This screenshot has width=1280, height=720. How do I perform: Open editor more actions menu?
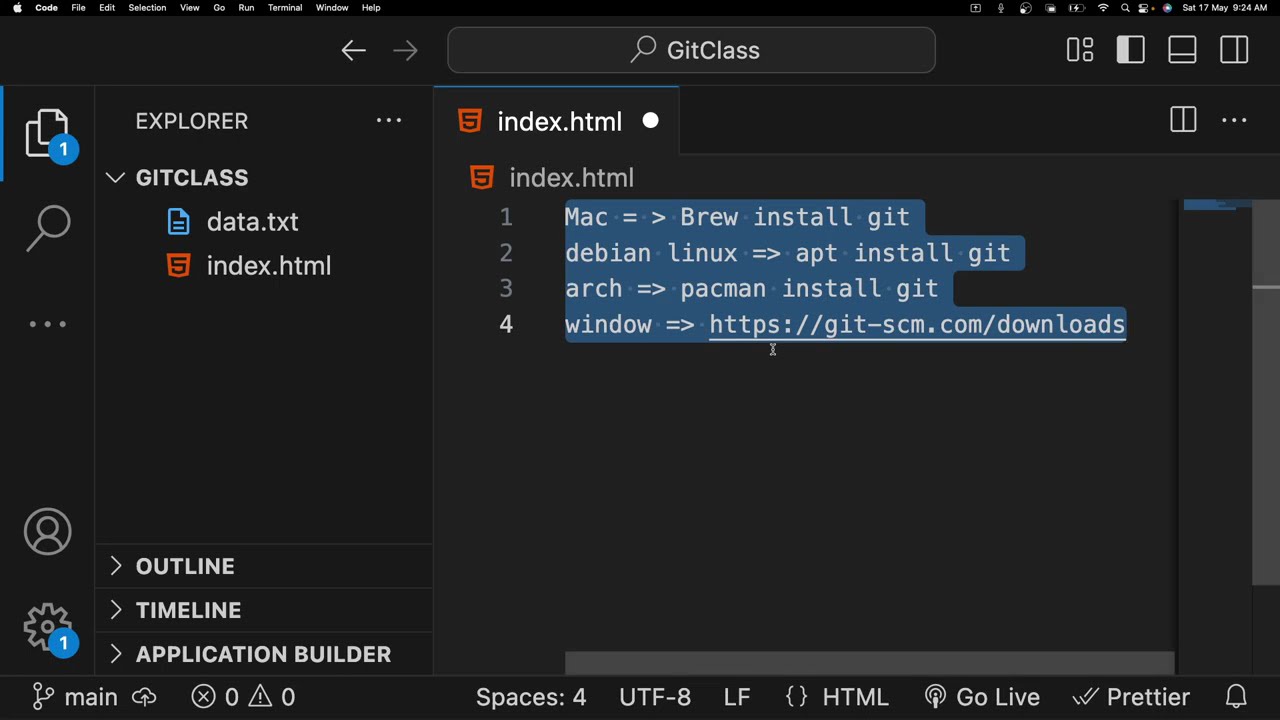pos(1234,120)
